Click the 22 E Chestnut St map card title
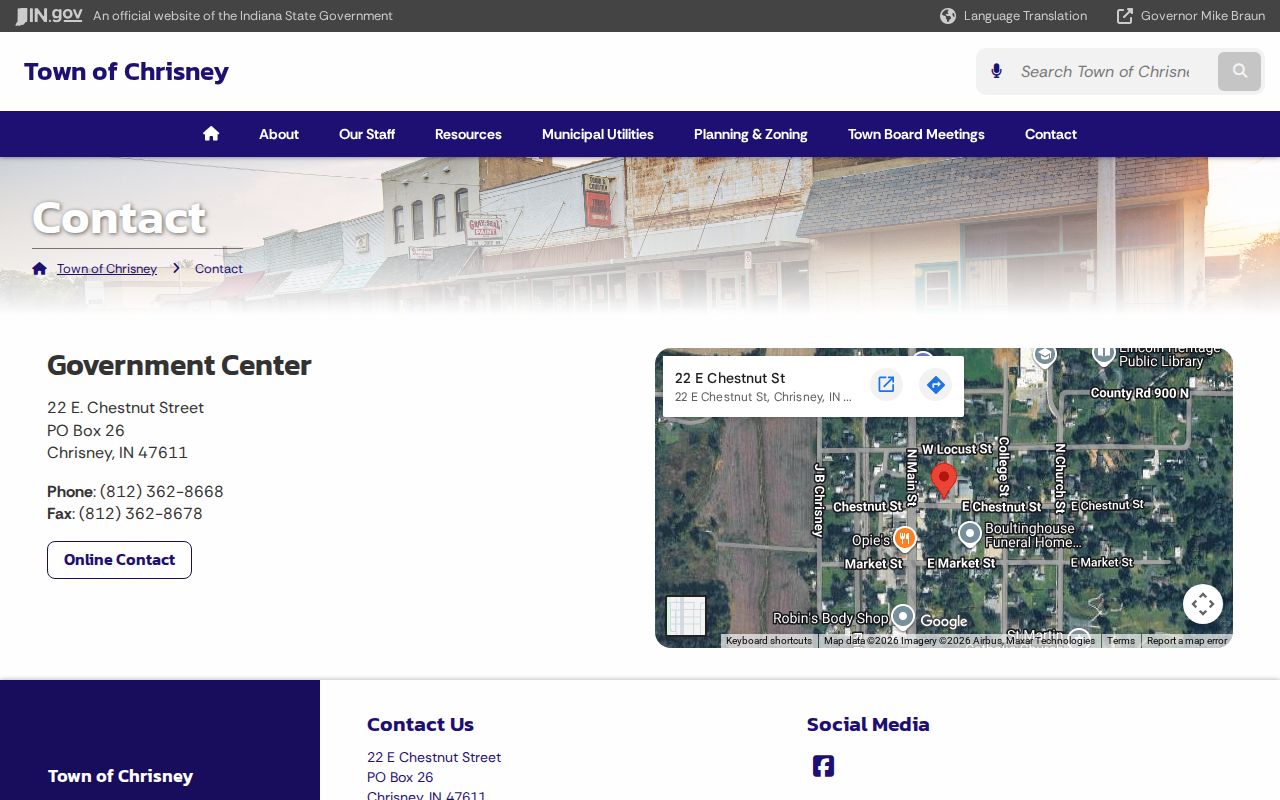The image size is (1280, 800). click(730, 378)
